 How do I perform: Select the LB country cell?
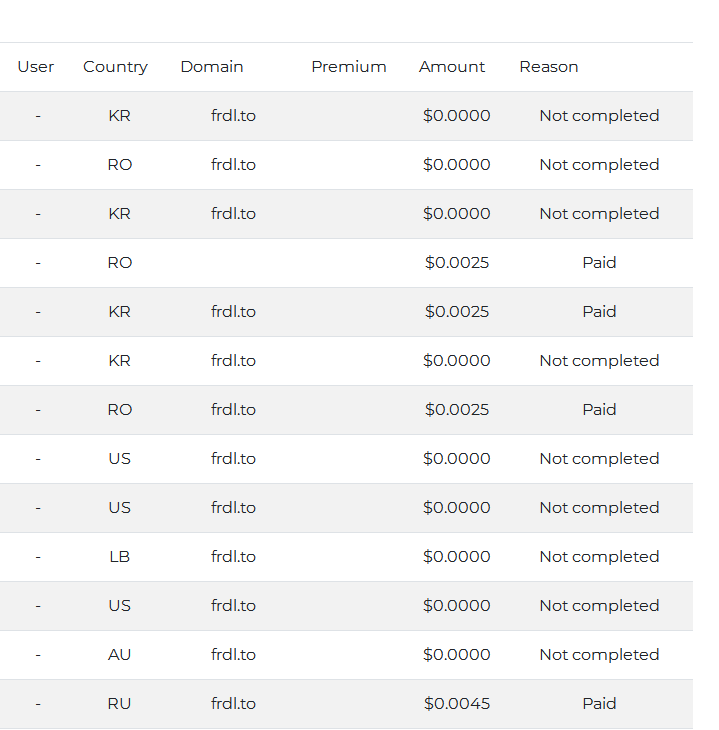pos(119,557)
